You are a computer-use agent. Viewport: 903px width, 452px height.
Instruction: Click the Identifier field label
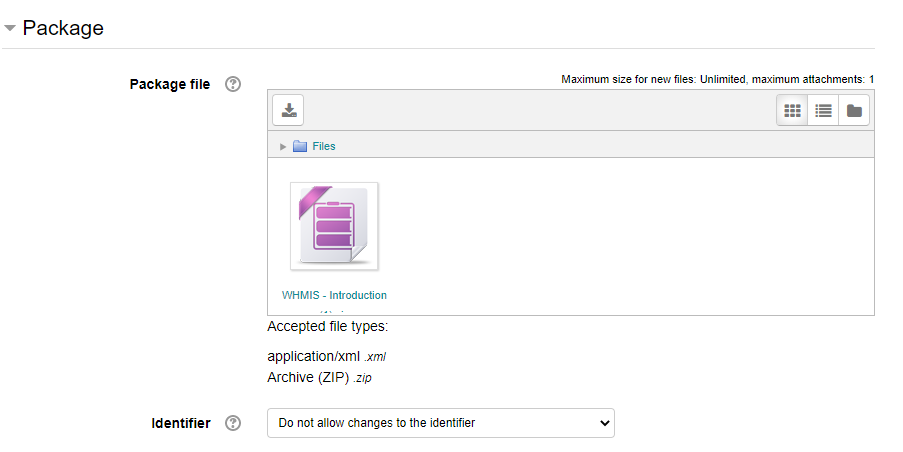pos(180,423)
